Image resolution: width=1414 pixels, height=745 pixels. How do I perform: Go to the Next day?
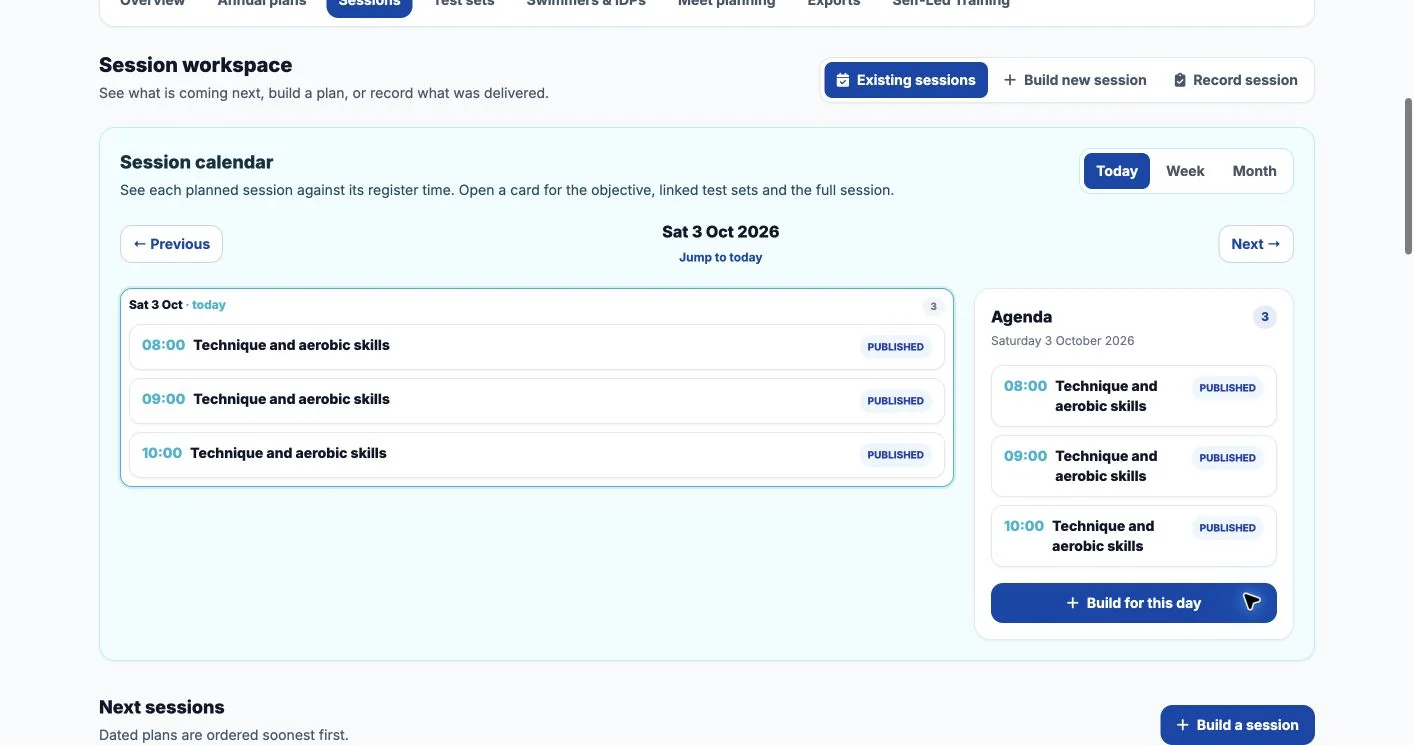(1256, 244)
